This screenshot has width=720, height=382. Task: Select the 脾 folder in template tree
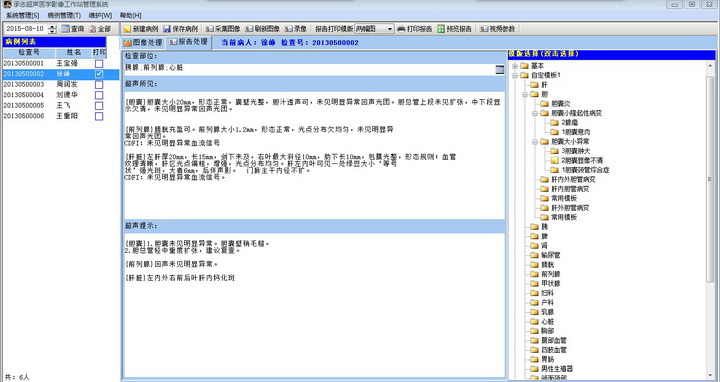pyautogui.click(x=539, y=236)
